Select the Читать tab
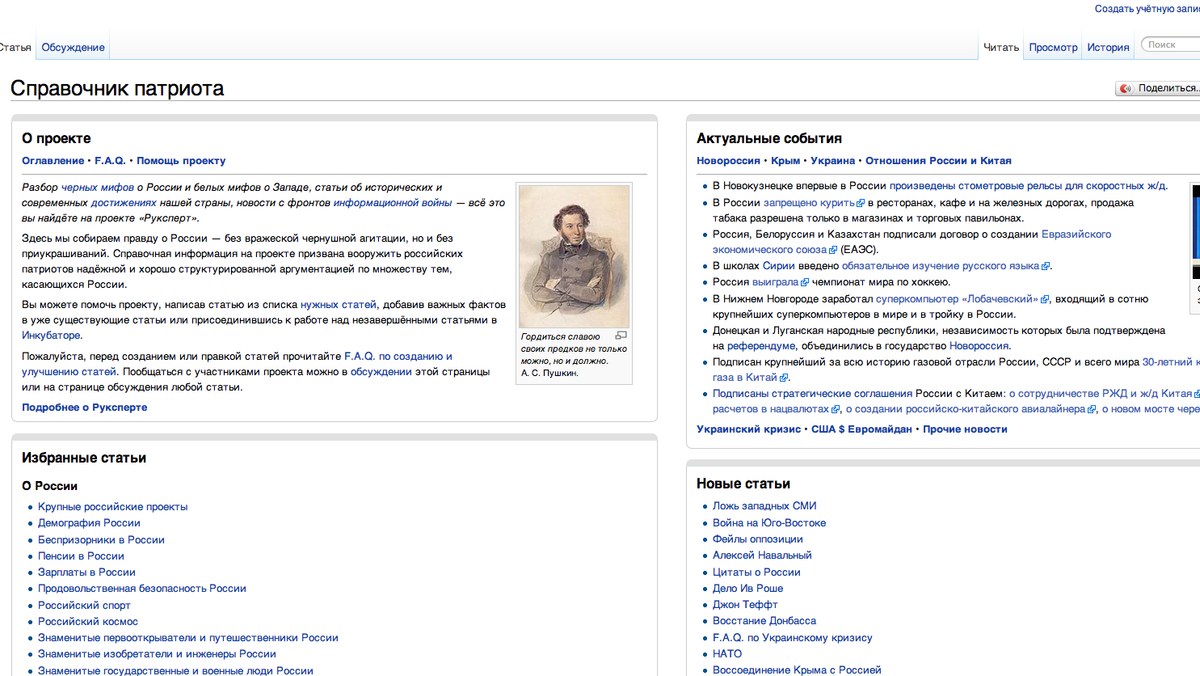This screenshot has height=676, width=1200. point(1001,47)
